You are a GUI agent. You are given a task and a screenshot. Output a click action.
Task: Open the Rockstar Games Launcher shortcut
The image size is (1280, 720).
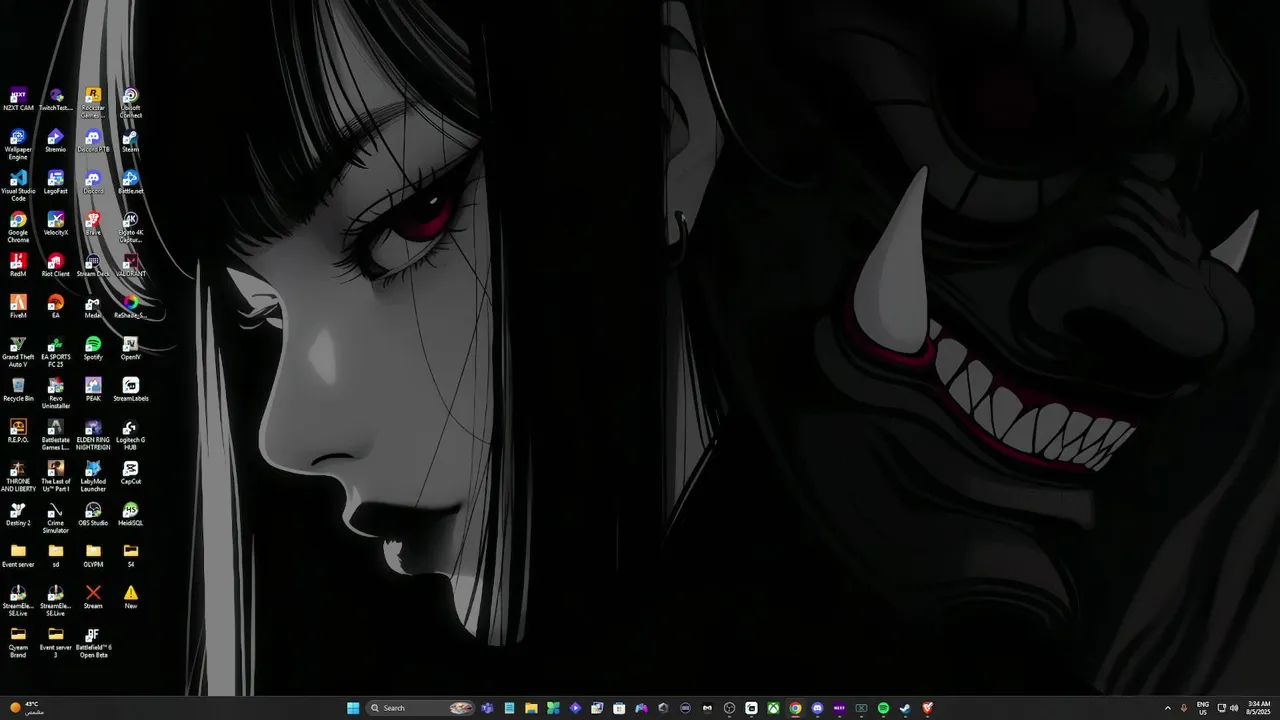coord(93,102)
